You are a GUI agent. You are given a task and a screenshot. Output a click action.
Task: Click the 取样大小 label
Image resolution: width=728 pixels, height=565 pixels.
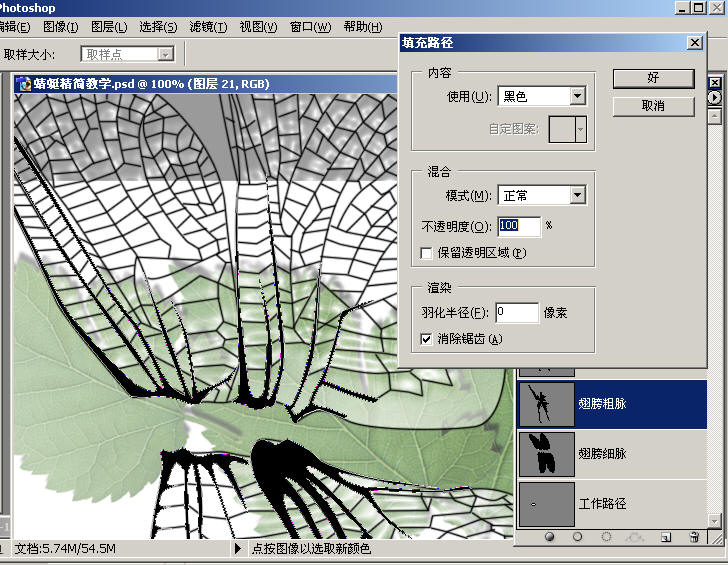pos(29,55)
